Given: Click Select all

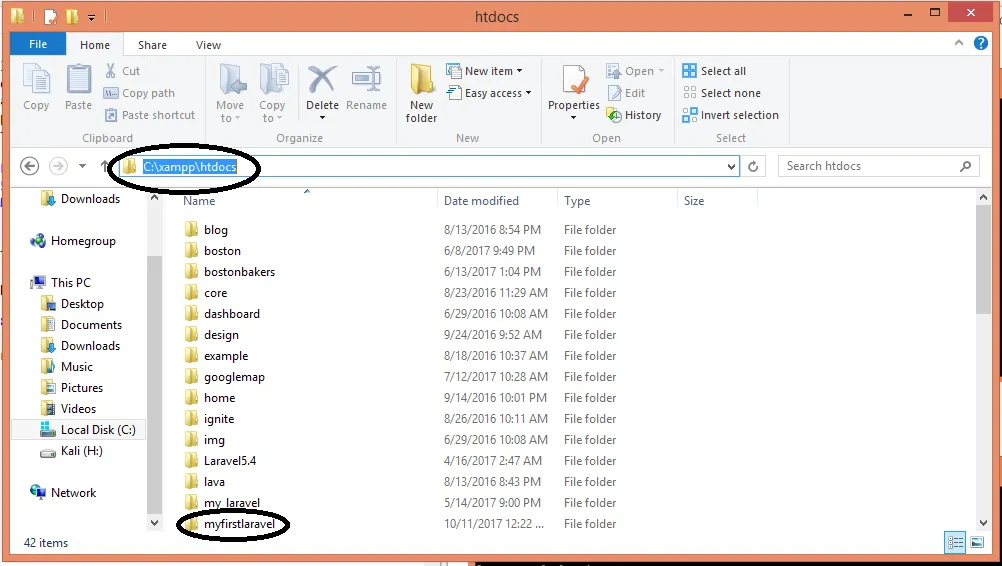Looking at the screenshot, I should (714, 71).
